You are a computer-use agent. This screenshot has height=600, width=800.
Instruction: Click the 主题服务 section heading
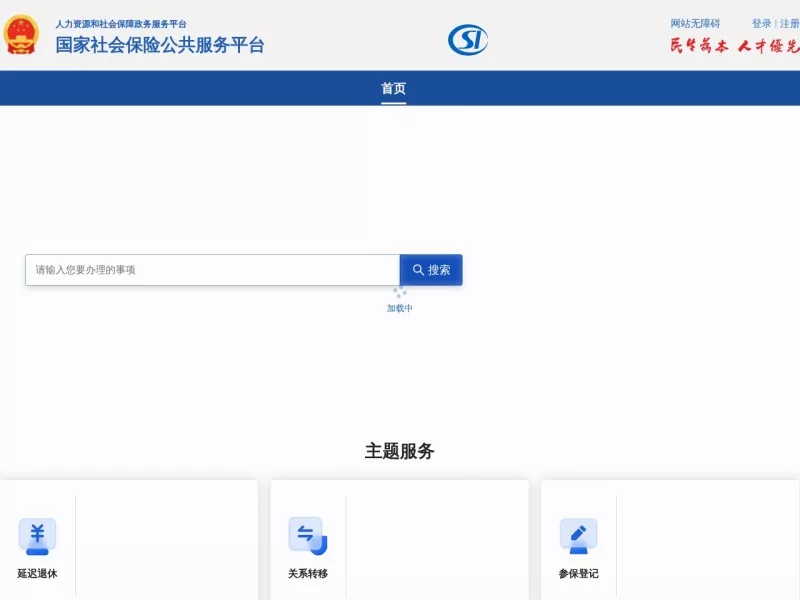pyautogui.click(x=399, y=451)
